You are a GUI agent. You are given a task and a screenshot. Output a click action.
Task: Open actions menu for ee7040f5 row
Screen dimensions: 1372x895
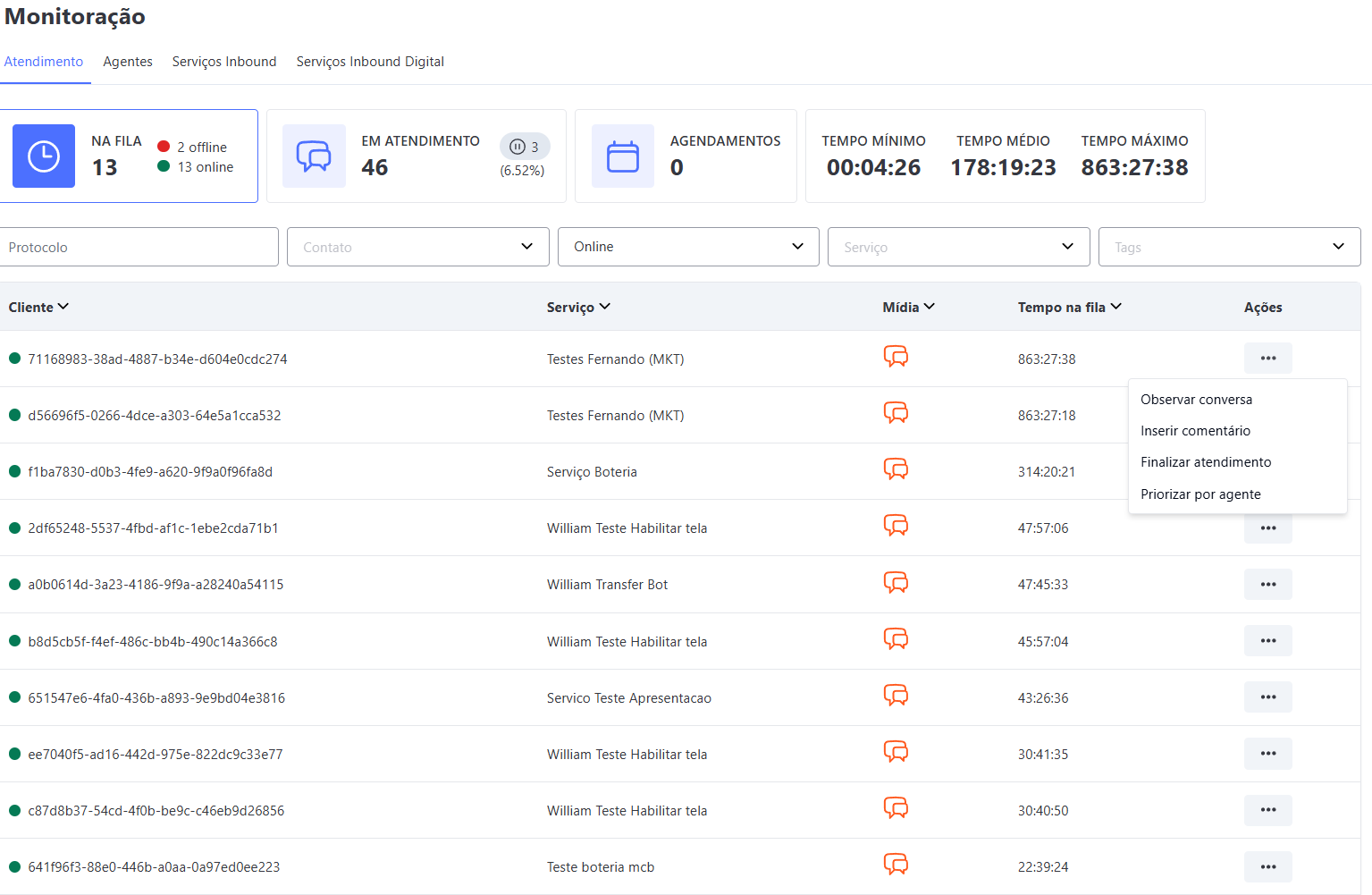[1268, 753]
